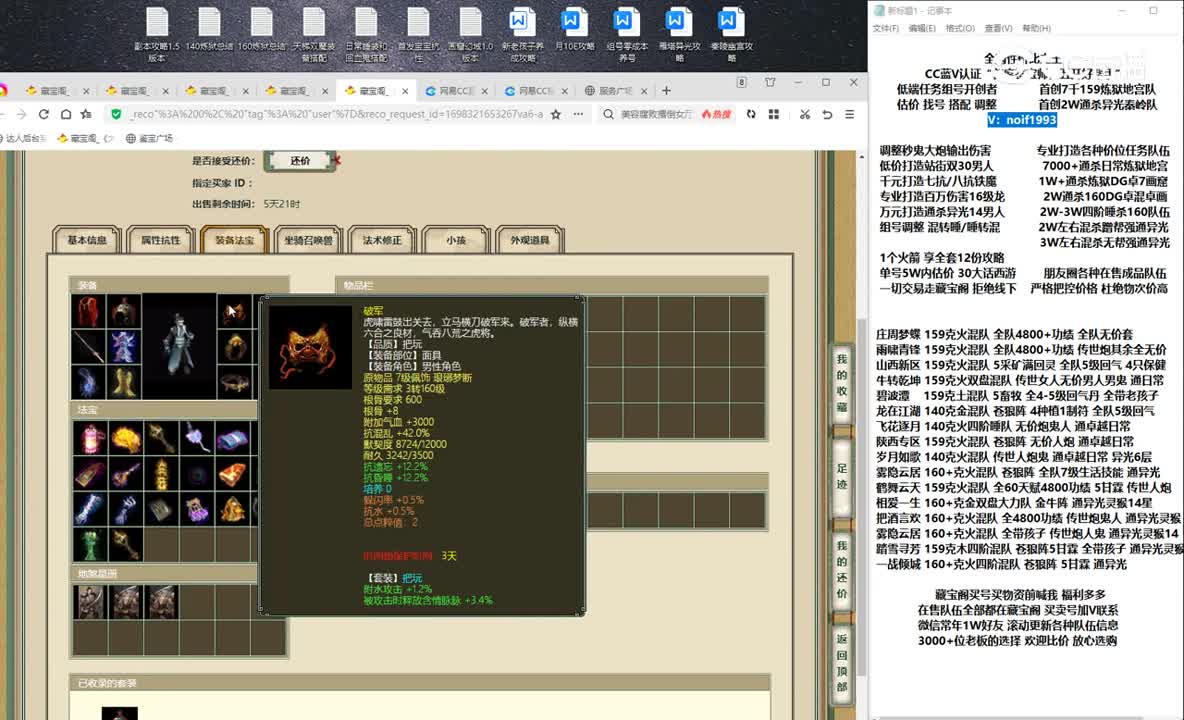The width and height of the screenshot is (1184, 720).
Task: Click the blue claw treasure icon
Action: click(125, 509)
